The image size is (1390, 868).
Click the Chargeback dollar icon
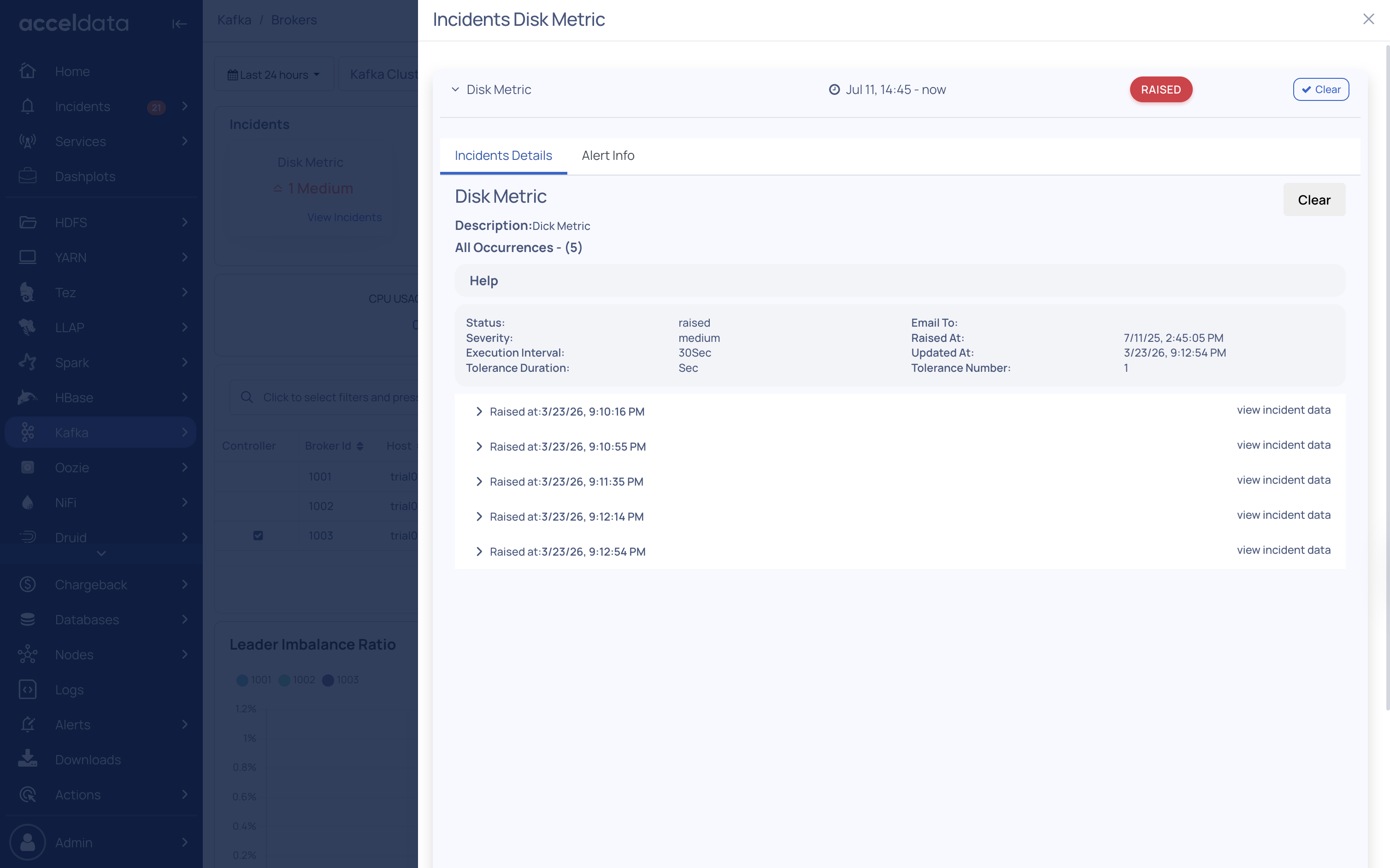pyautogui.click(x=28, y=584)
